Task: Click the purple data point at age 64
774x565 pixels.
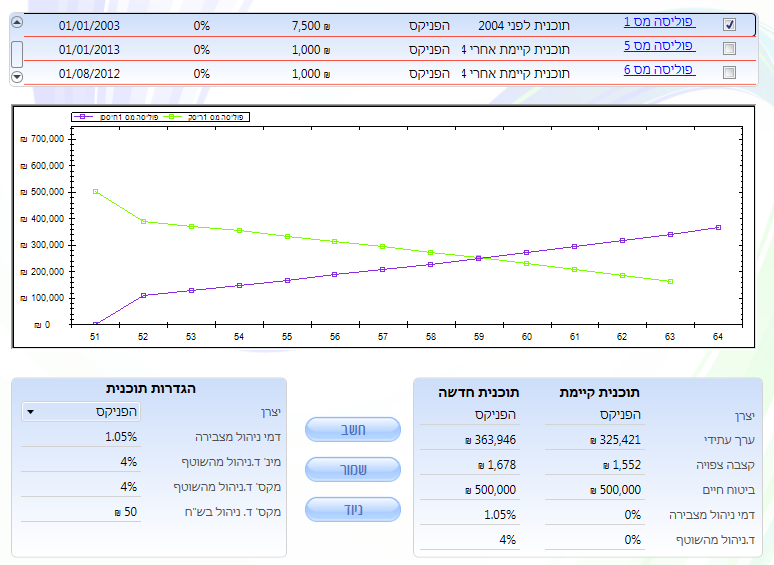Action: (x=718, y=227)
